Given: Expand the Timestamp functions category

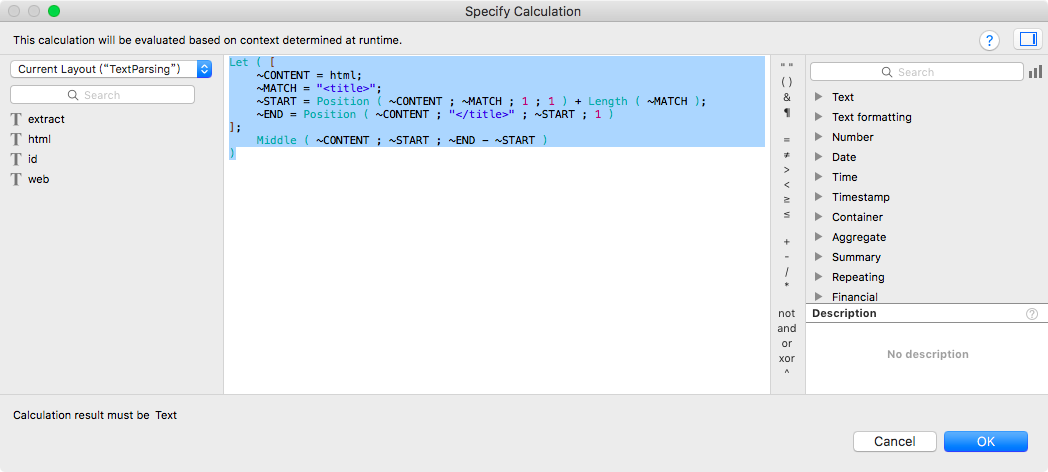Looking at the screenshot, I should pos(818,197).
